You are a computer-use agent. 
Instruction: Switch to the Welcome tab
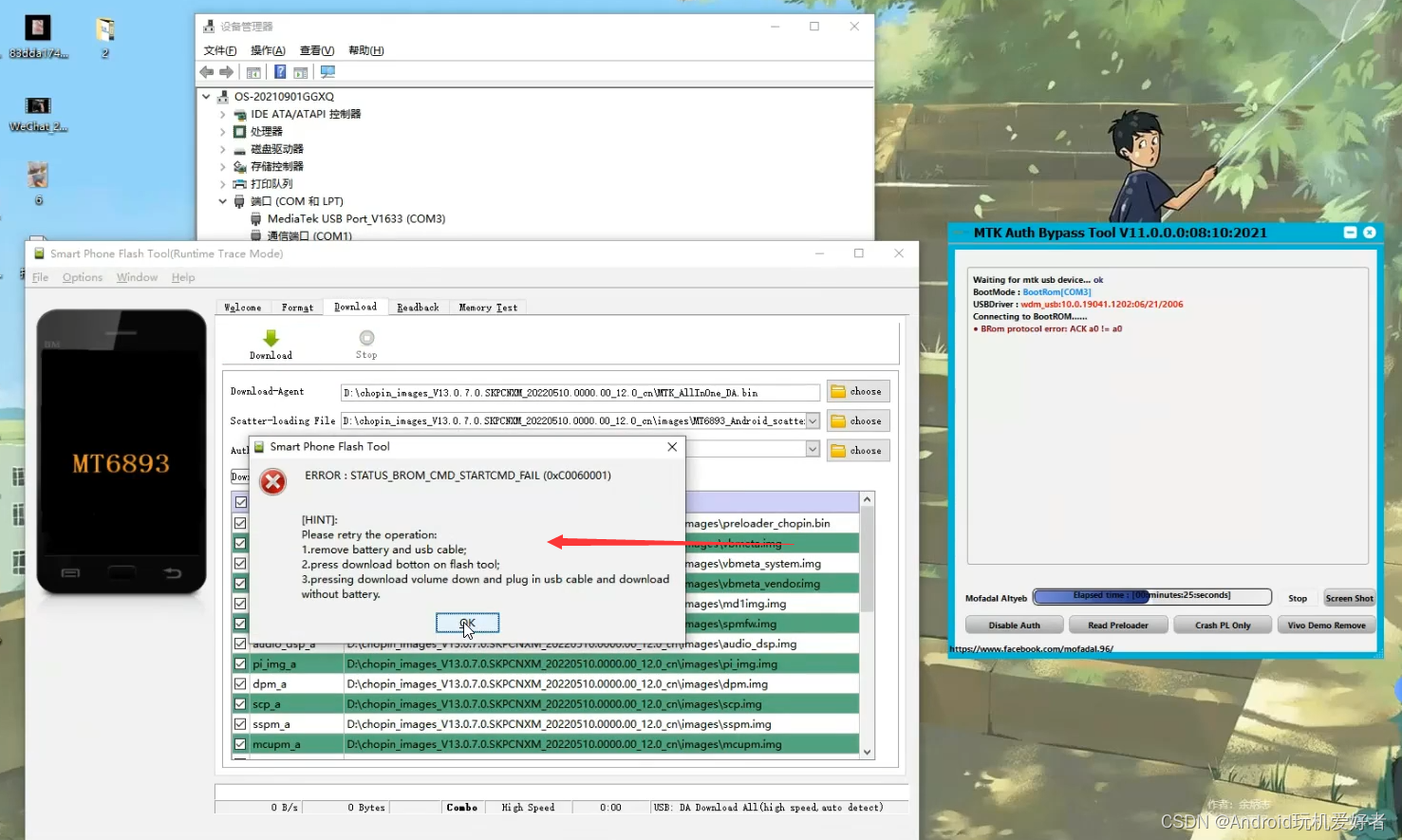[x=243, y=308]
